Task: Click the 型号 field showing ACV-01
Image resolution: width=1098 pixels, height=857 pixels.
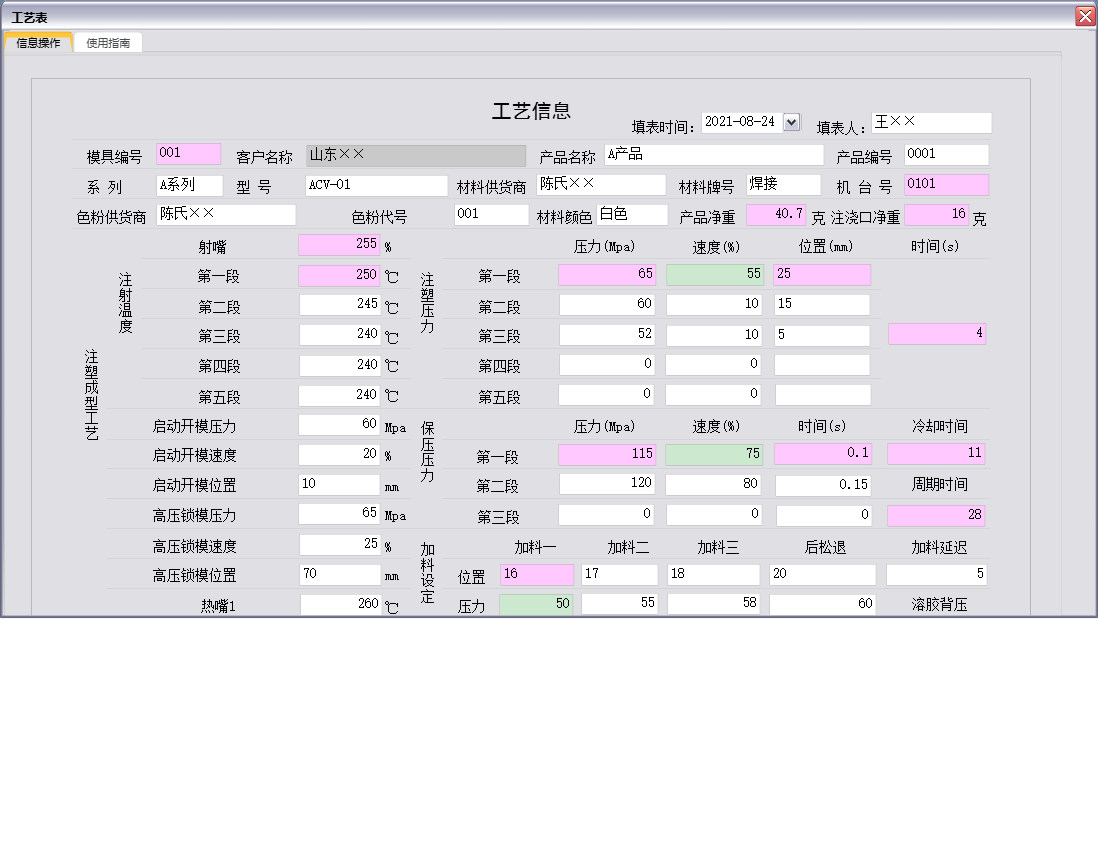Action: [375, 185]
